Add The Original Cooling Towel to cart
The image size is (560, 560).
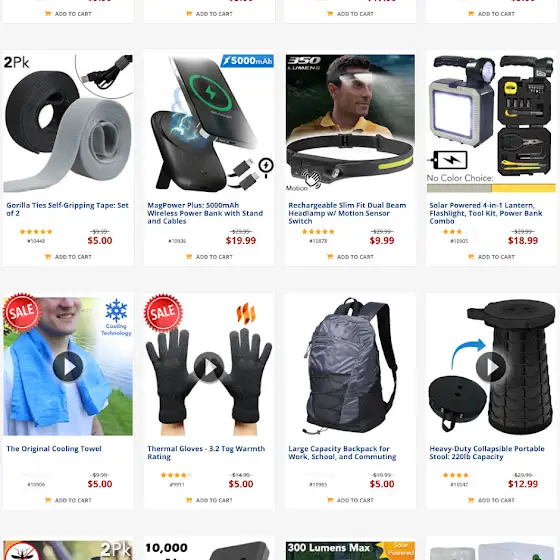coord(68,500)
